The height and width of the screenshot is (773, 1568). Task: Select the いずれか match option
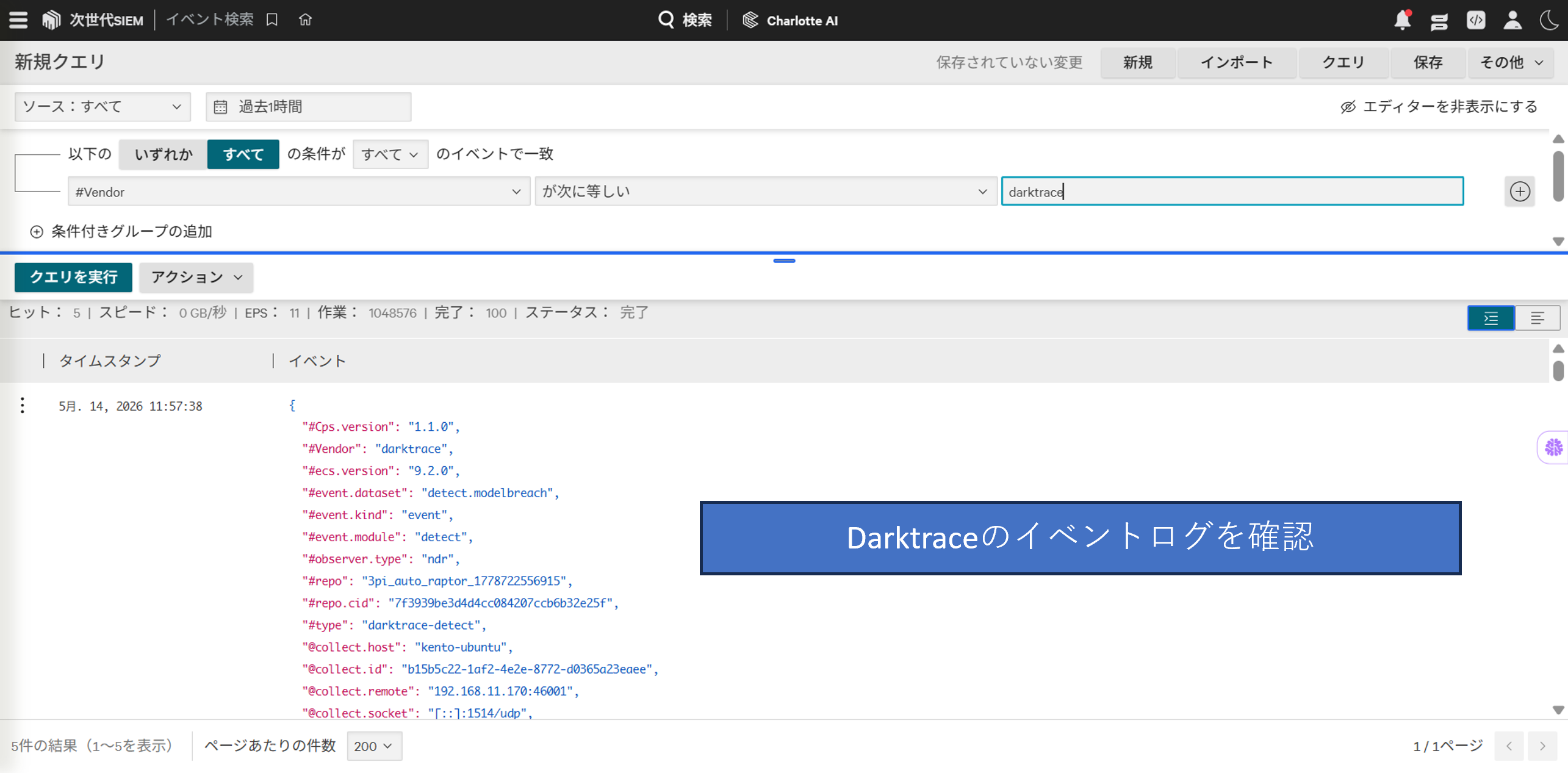164,154
